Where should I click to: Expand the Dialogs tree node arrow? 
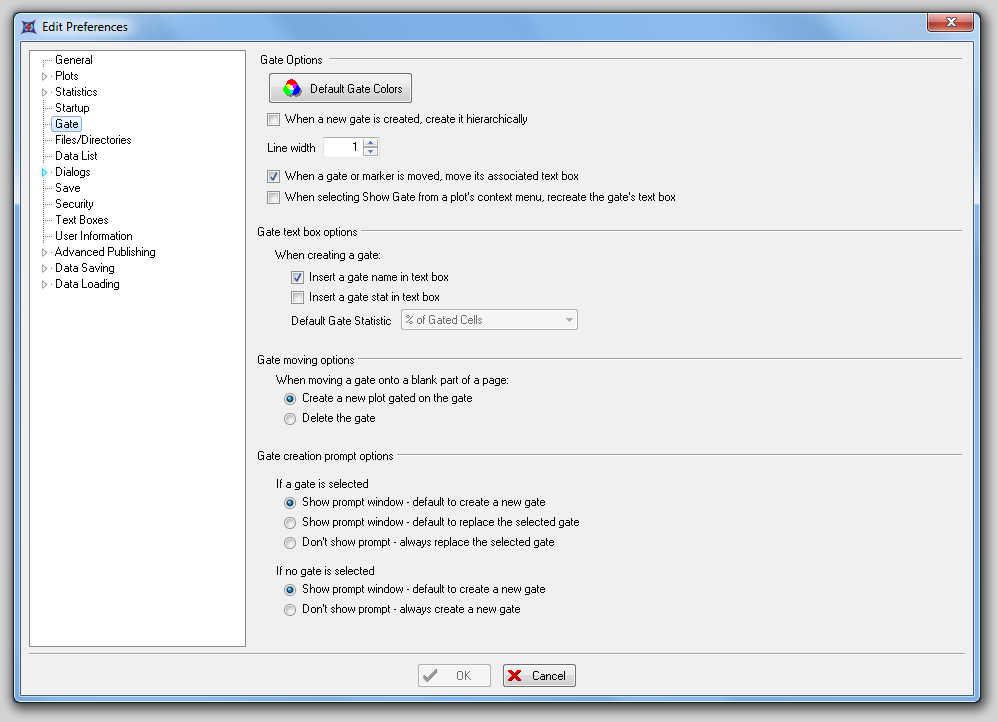pyautogui.click(x=44, y=172)
